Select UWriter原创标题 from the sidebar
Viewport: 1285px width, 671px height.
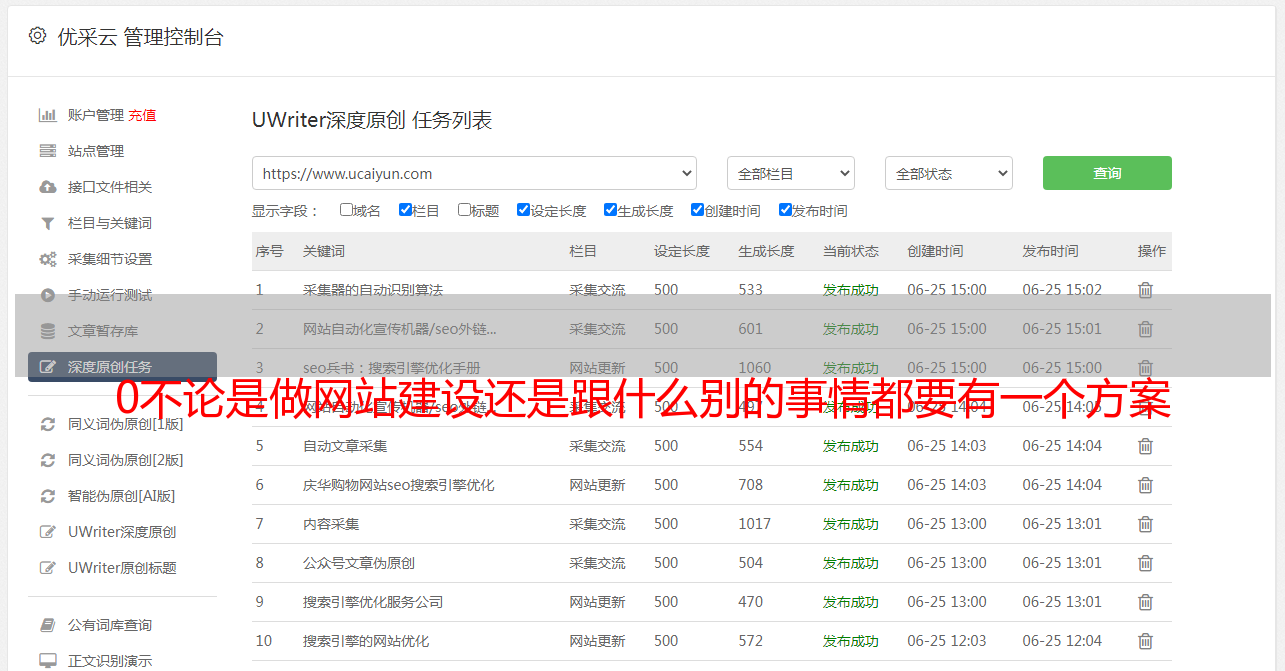pyautogui.click(x=122, y=568)
